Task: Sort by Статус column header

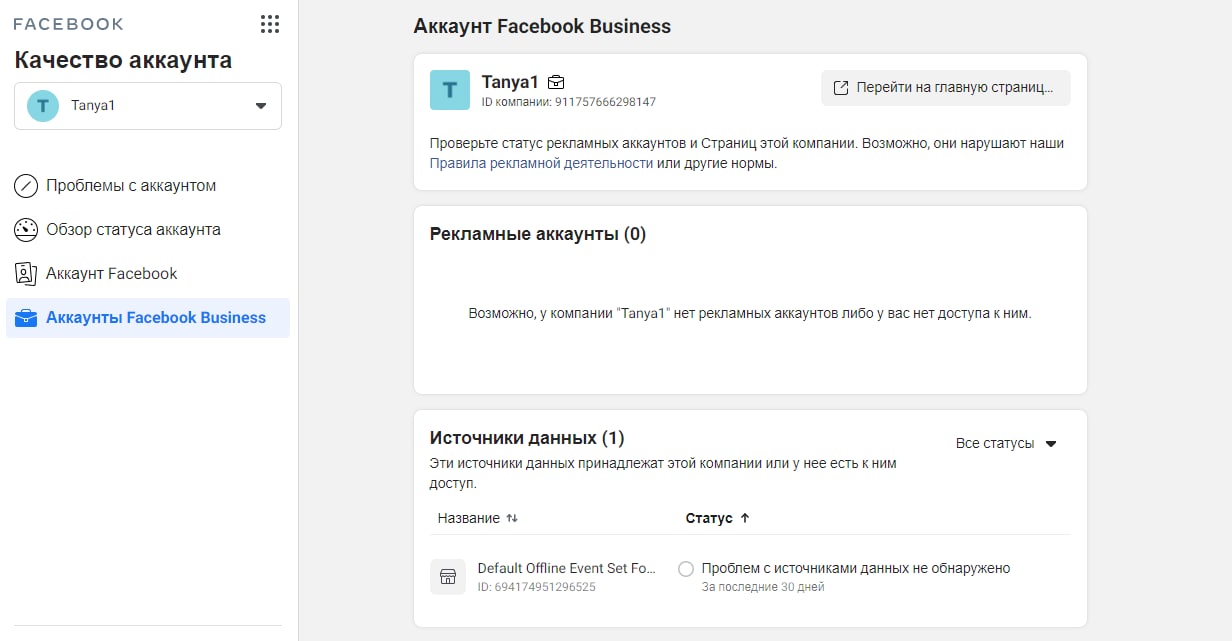Action: tap(718, 518)
